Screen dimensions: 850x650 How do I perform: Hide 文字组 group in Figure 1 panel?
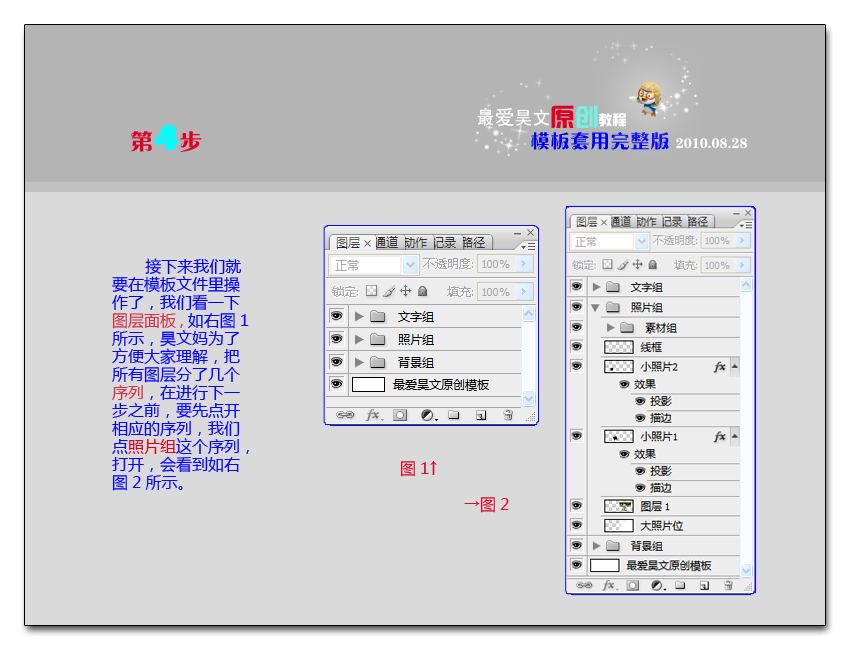click(337, 316)
